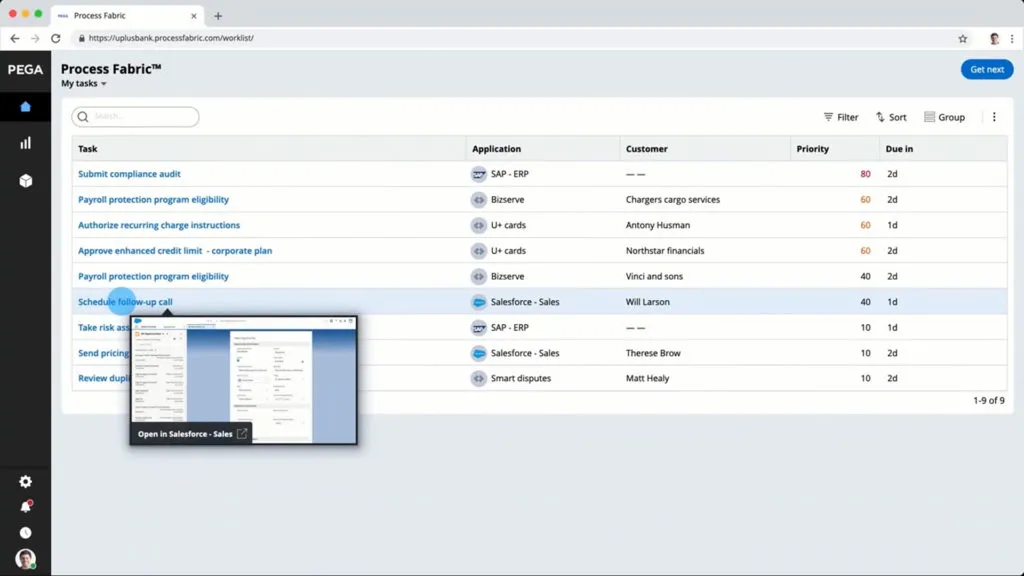Click SAP icon in the priority 10 SAP row
This screenshot has width=1024, height=576.
point(479,328)
